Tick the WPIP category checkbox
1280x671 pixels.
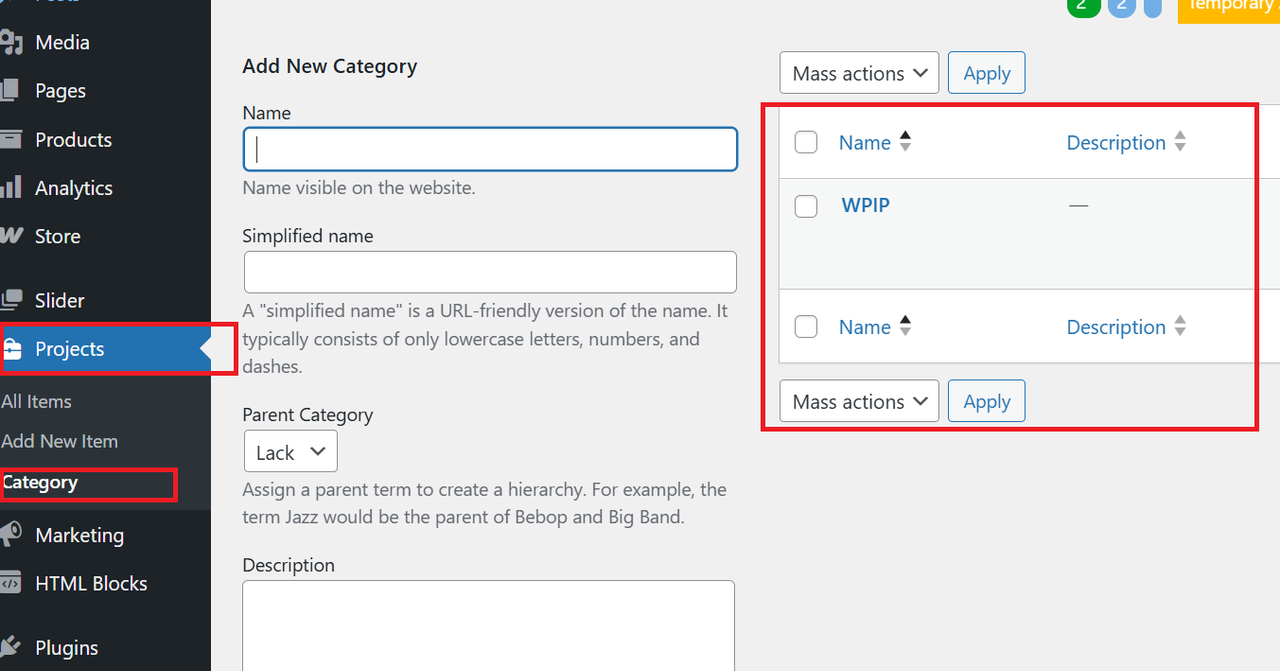(x=806, y=206)
